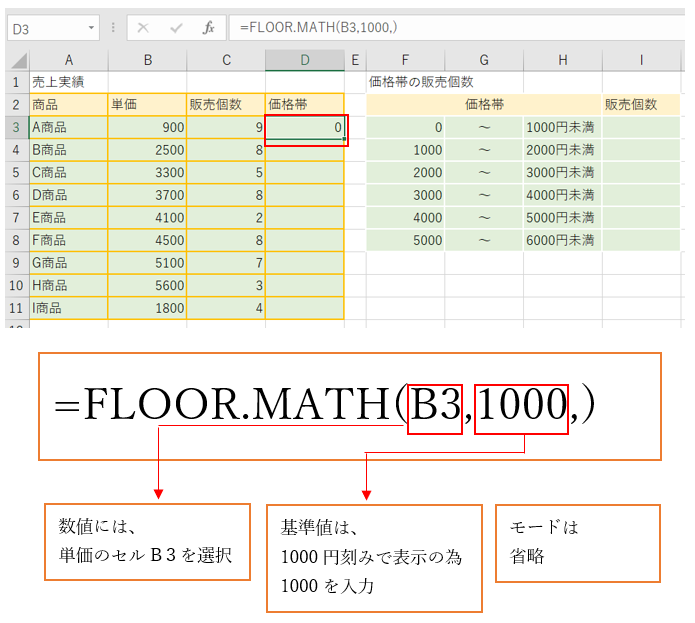Select the column D header
This screenshot has width=695, height=623.
(305, 60)
